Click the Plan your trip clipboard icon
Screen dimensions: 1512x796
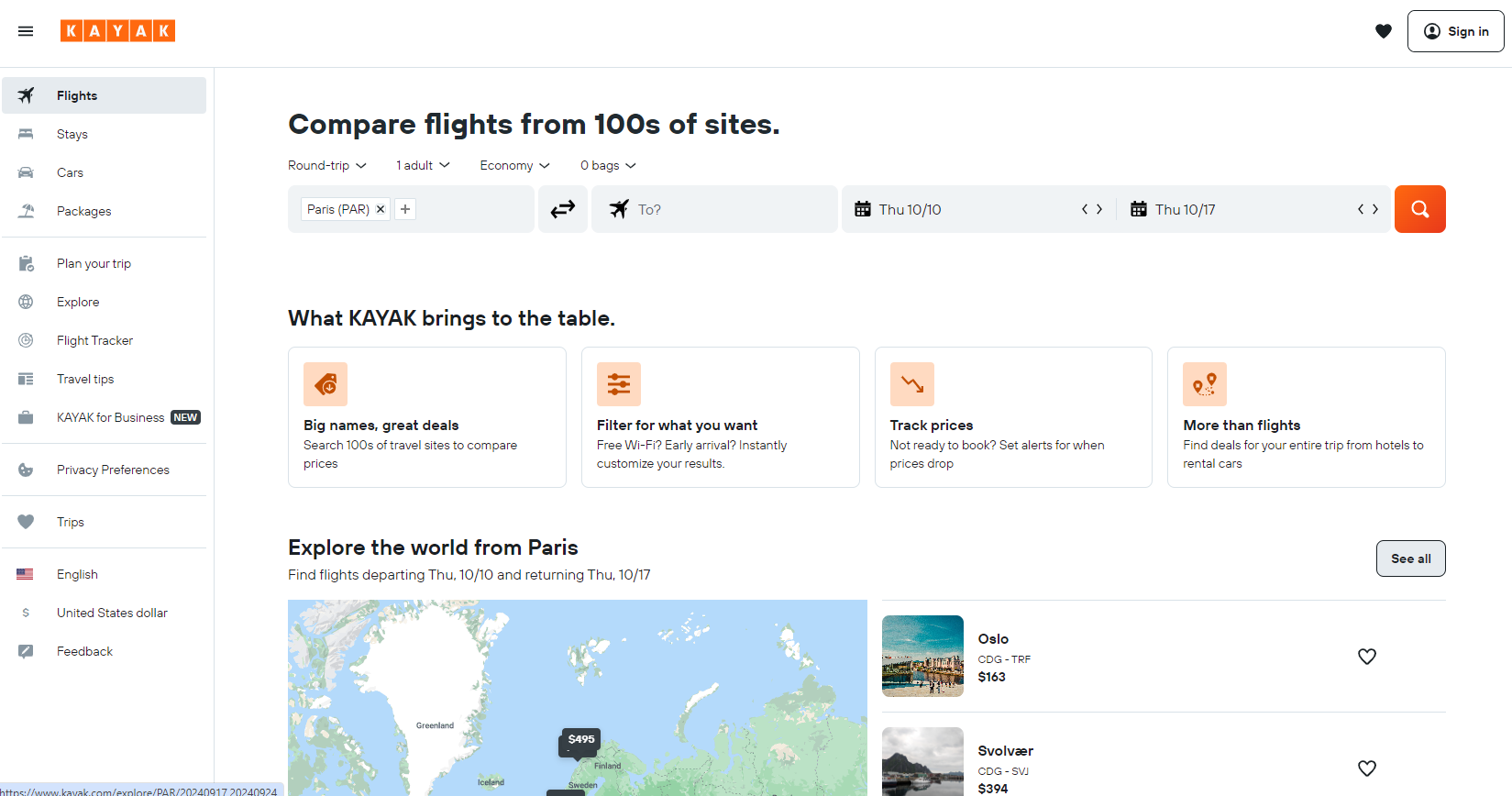(x=26, y=263)
